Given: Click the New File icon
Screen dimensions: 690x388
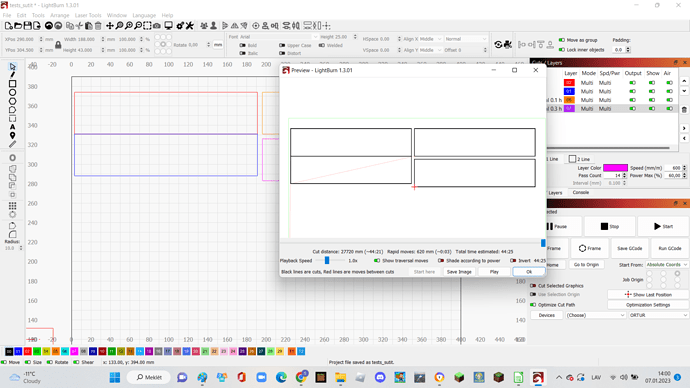Looking at the screenshot, I should [x=8, y=26].
